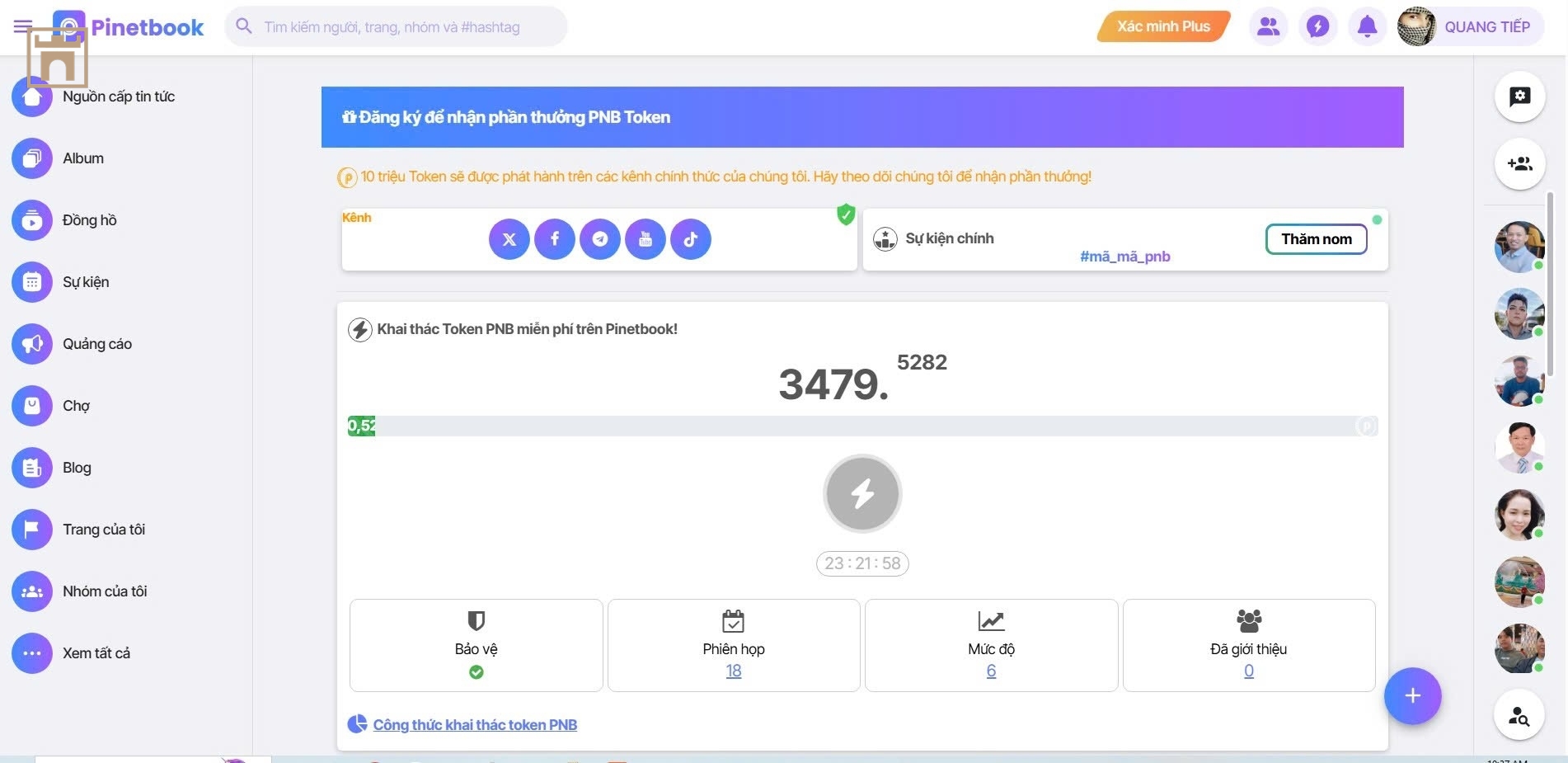Open the TikTok channel icon

tap(691, 239)
